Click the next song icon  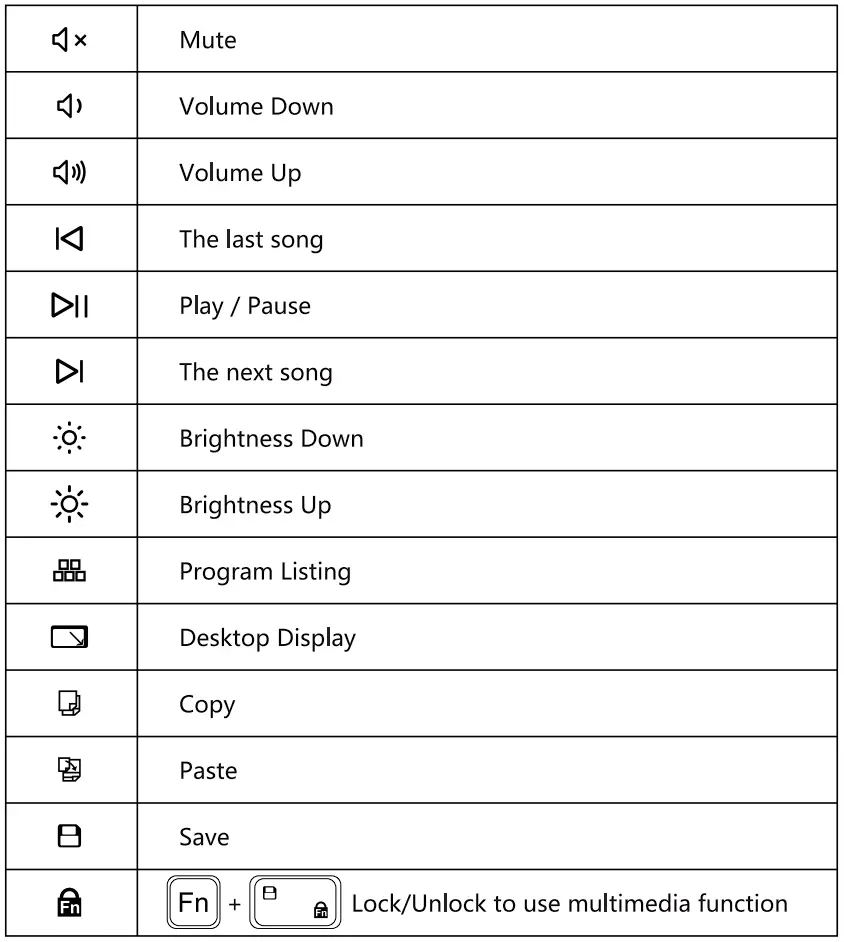[x=69, y=372]
